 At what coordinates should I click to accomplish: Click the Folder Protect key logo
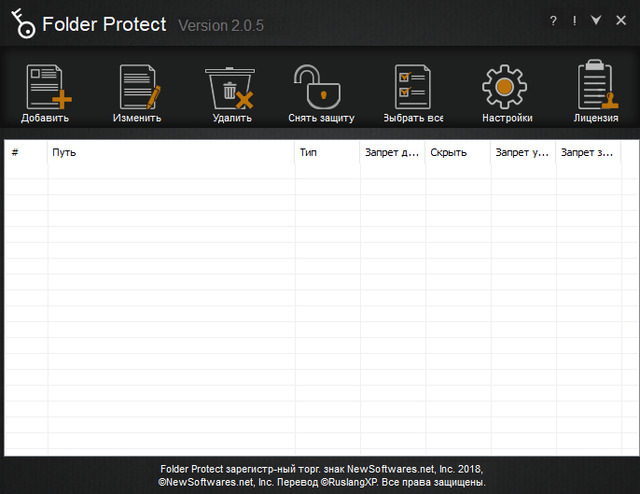pos(19,22)
